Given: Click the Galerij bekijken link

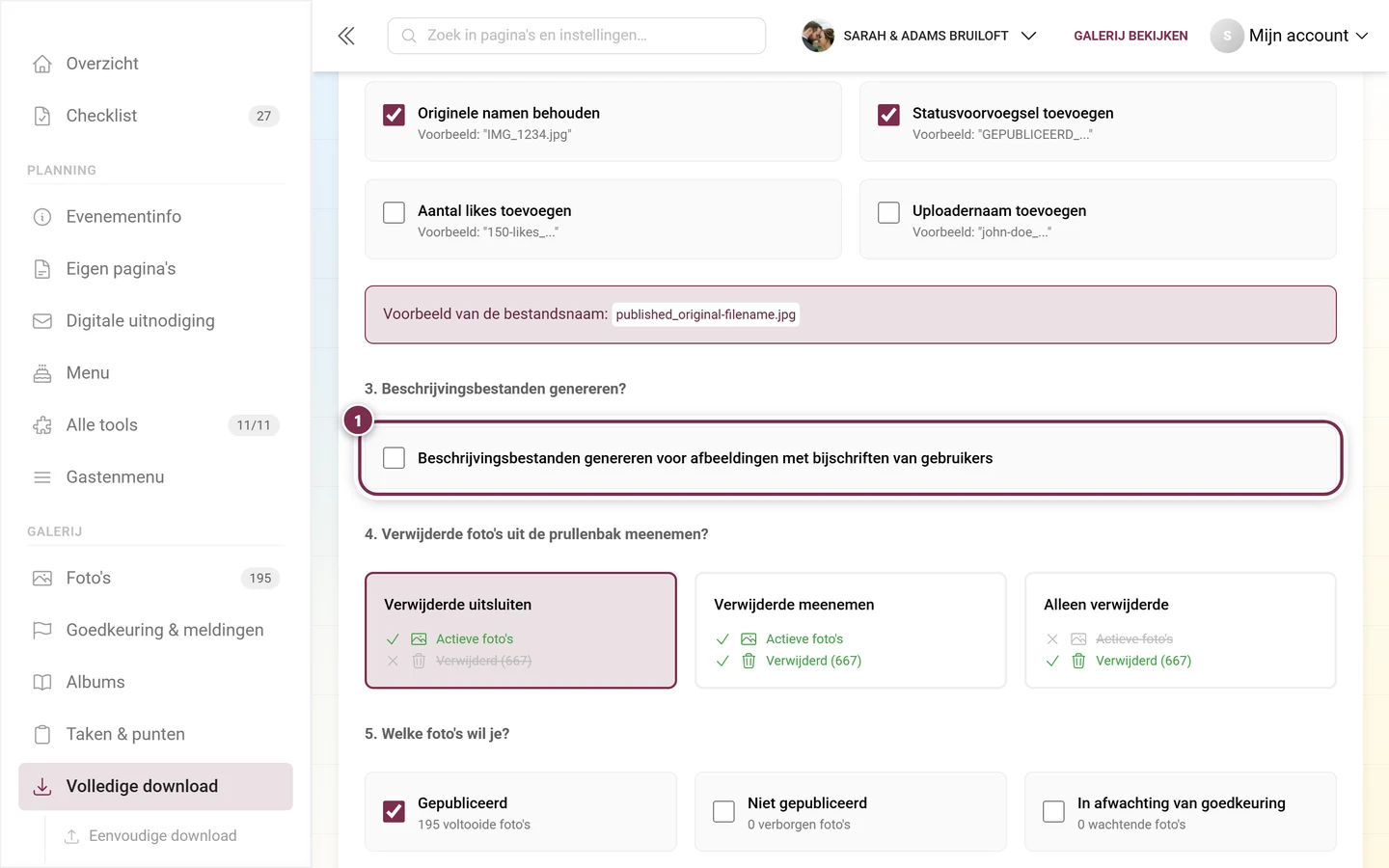Looking at the screenshot, I should point(1130,36).
